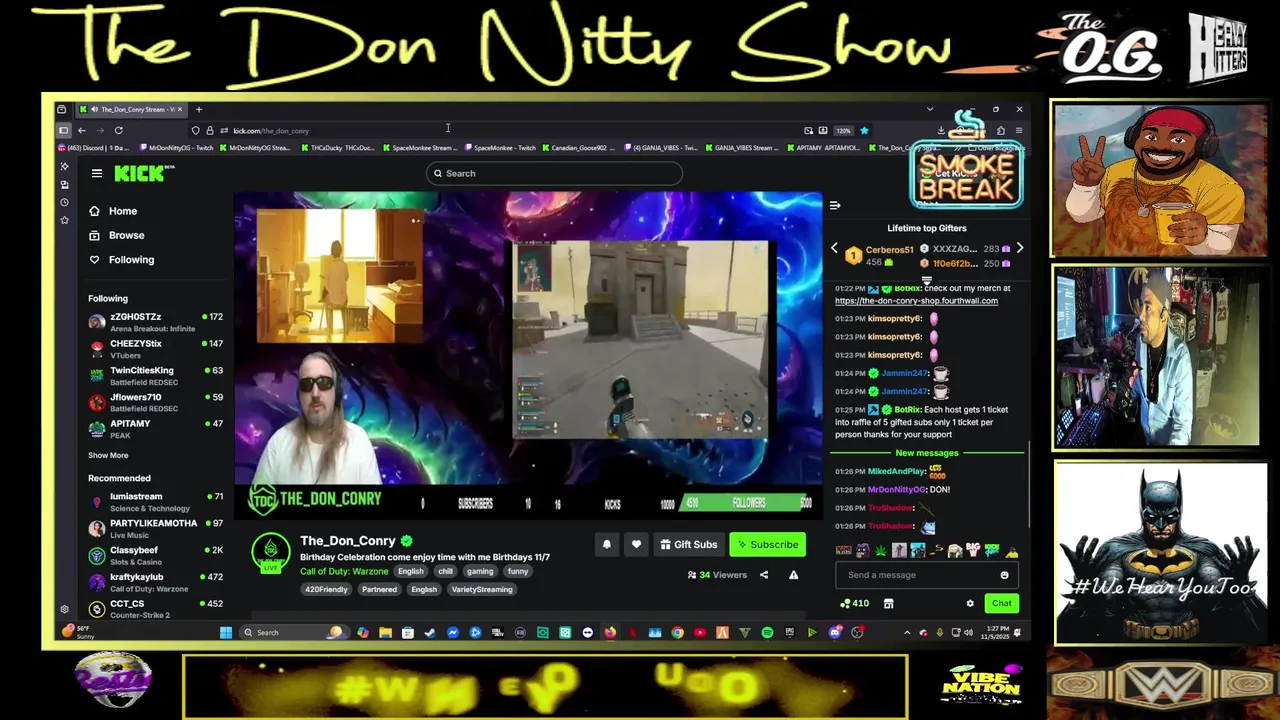Open emoji picker in chat input
The image size is (1280, 720).
click(x=1004, y=575)
